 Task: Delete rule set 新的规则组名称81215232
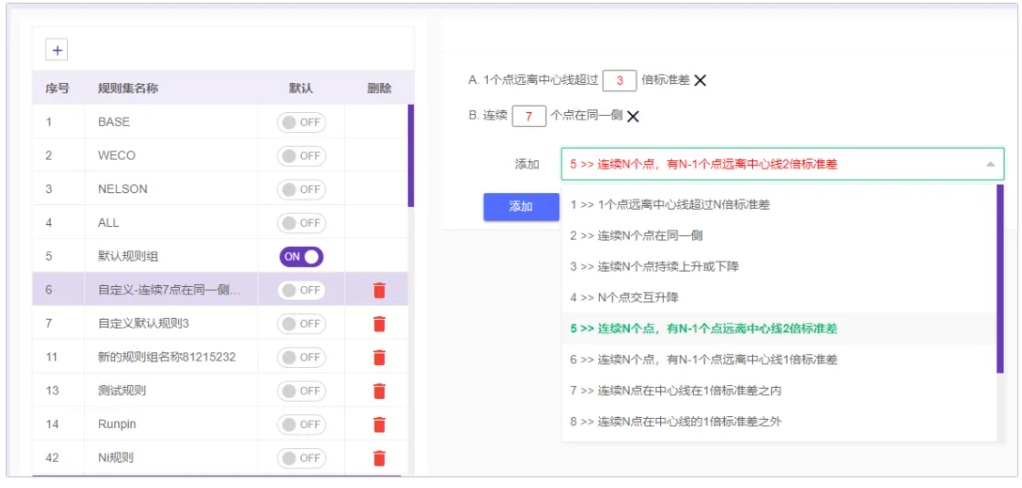pyautogui.click(x=379, y=357)
